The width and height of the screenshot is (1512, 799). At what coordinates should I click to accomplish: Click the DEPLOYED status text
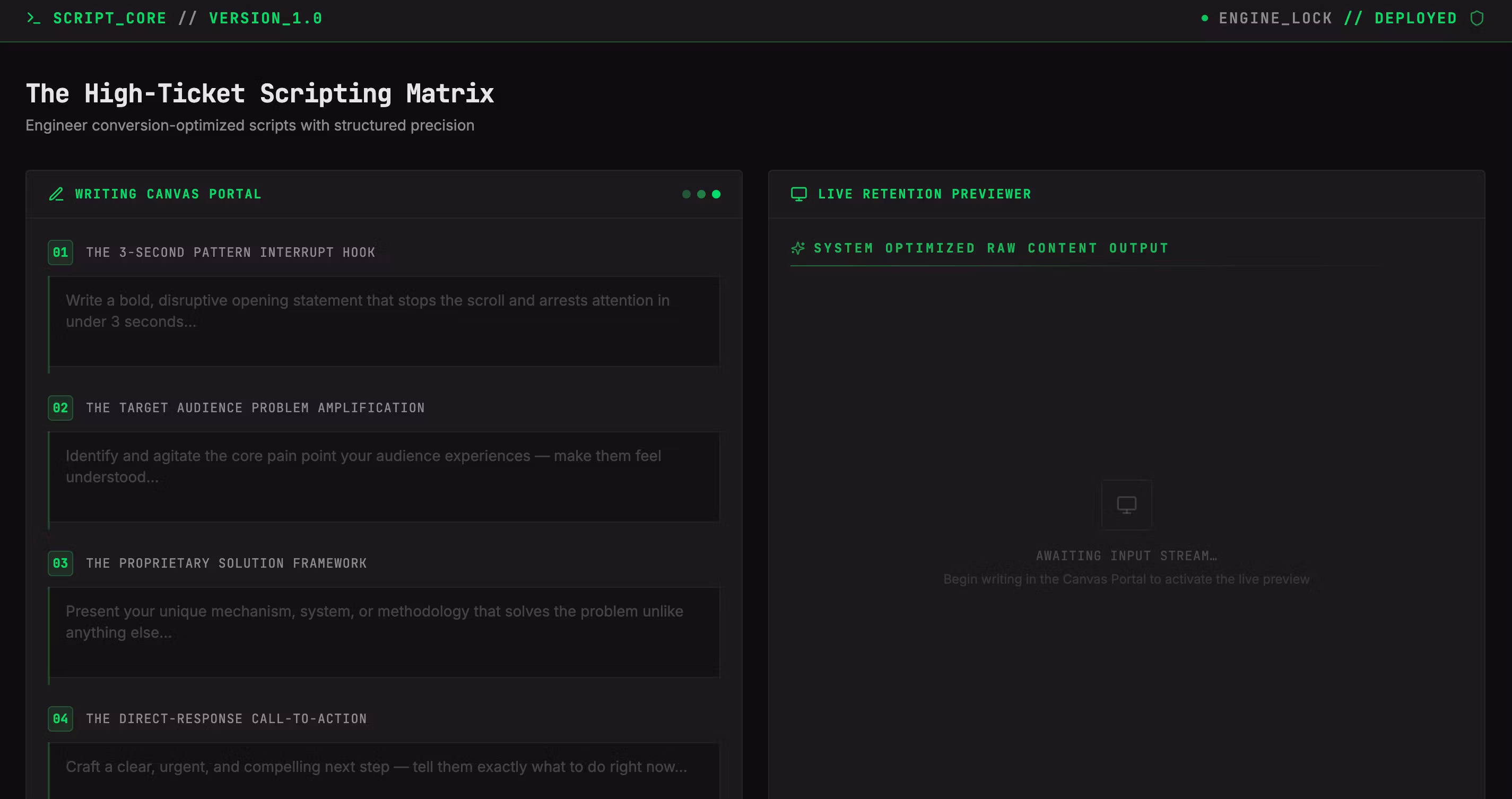pyautogui.click(x=1416, y=18)
